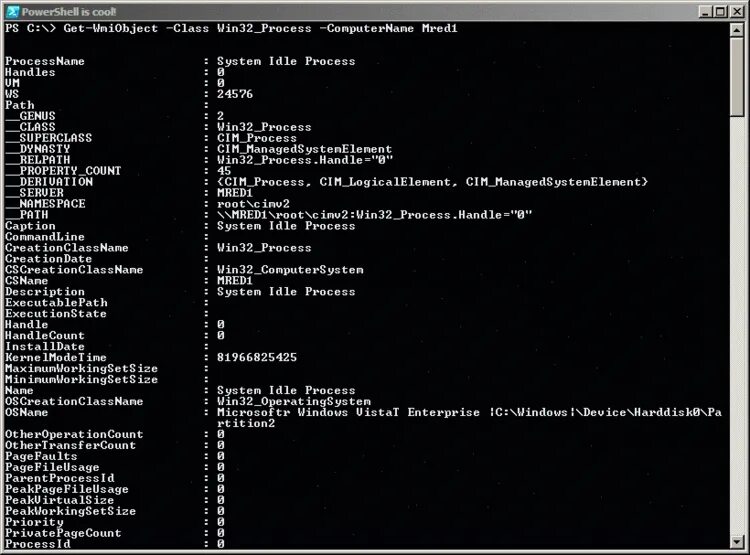Screen dimensions: 750x555
Task: Click the KernelModeTime value 81966825425
Action: 257,357
